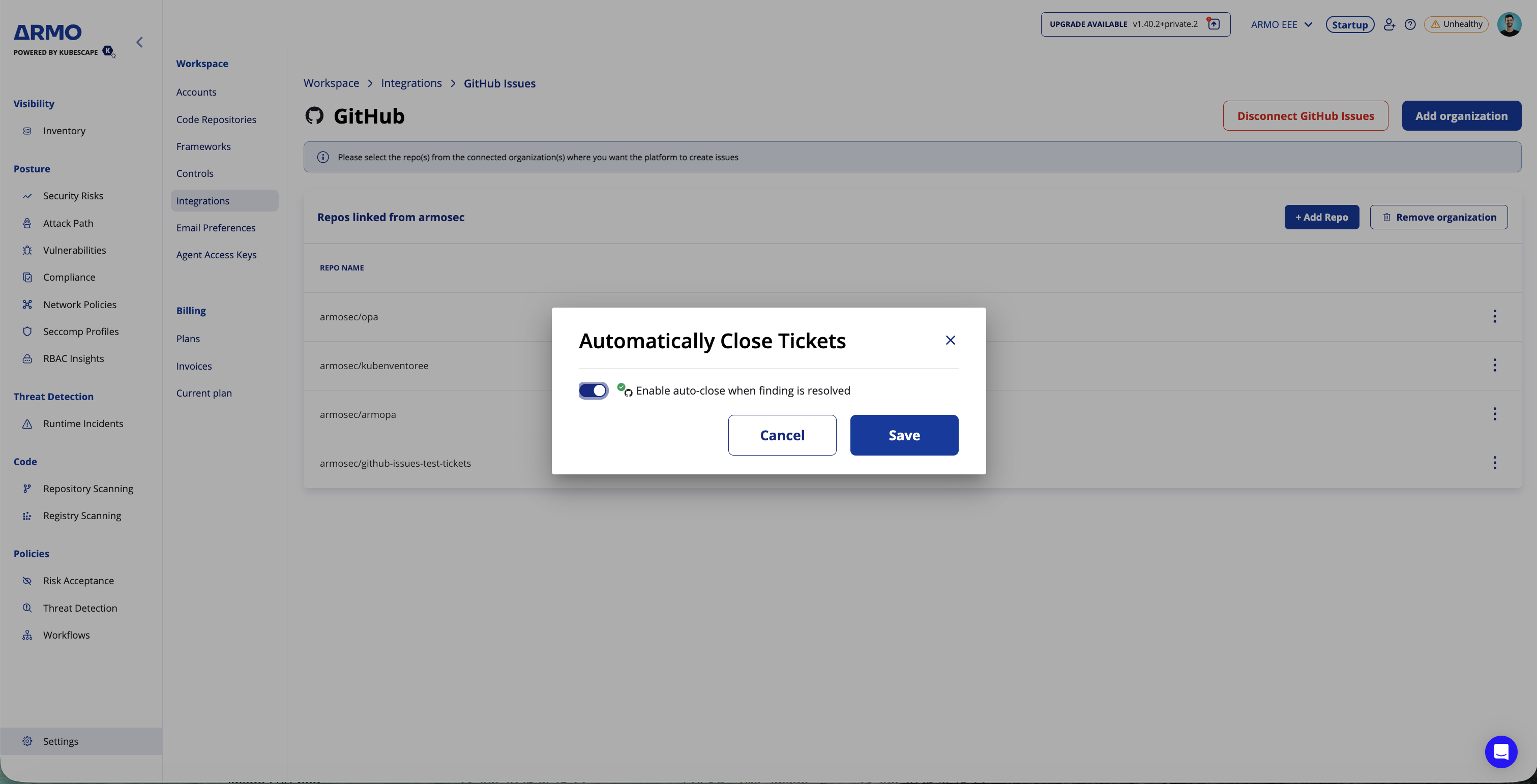Click the Vulnerabilities bug icon

pyautogui.click(x=27, y=250)
